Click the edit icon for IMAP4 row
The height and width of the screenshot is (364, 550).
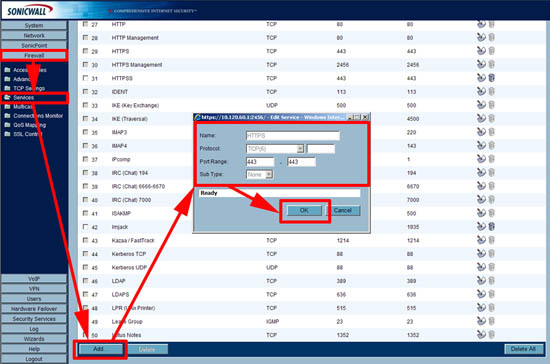coord(481,145)
